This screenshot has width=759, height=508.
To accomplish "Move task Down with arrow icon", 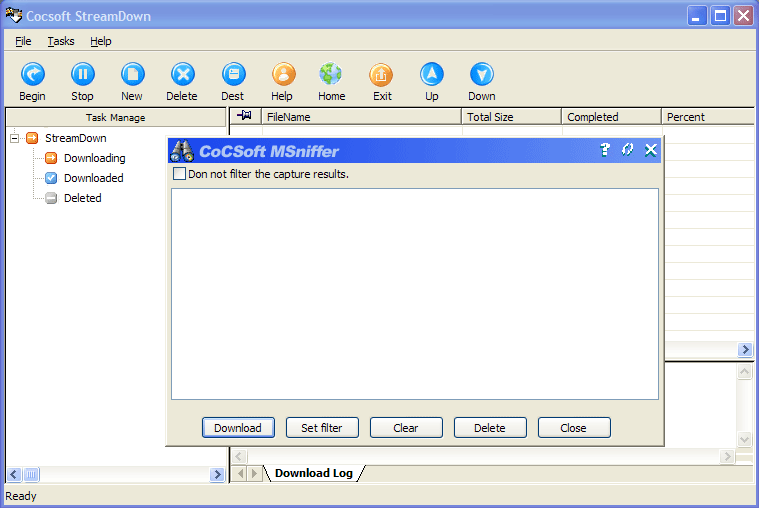I will (x=482, y=75).
